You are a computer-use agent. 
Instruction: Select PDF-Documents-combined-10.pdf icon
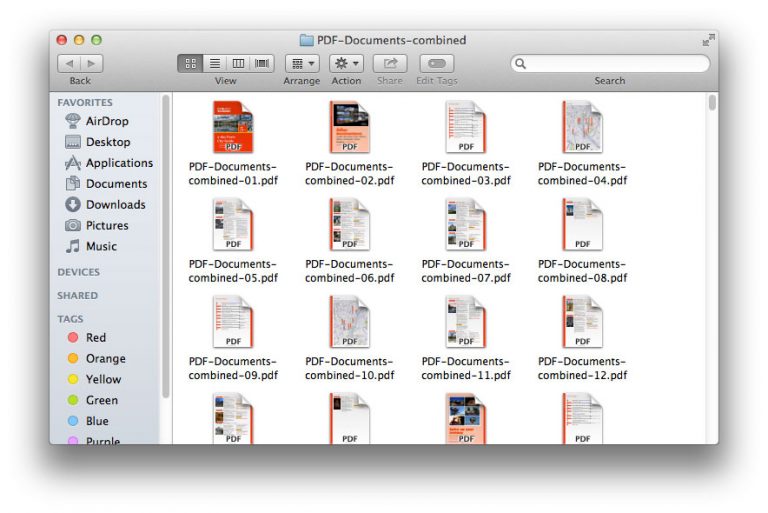click(x=350, y=322)
